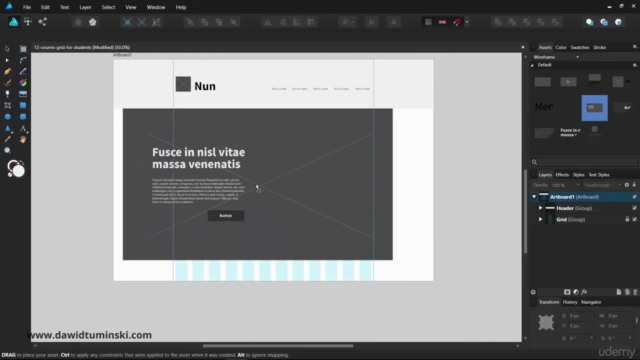Select the Pencil tool
The height and width of the screenshot is (360, 640).
click(23, 71)
